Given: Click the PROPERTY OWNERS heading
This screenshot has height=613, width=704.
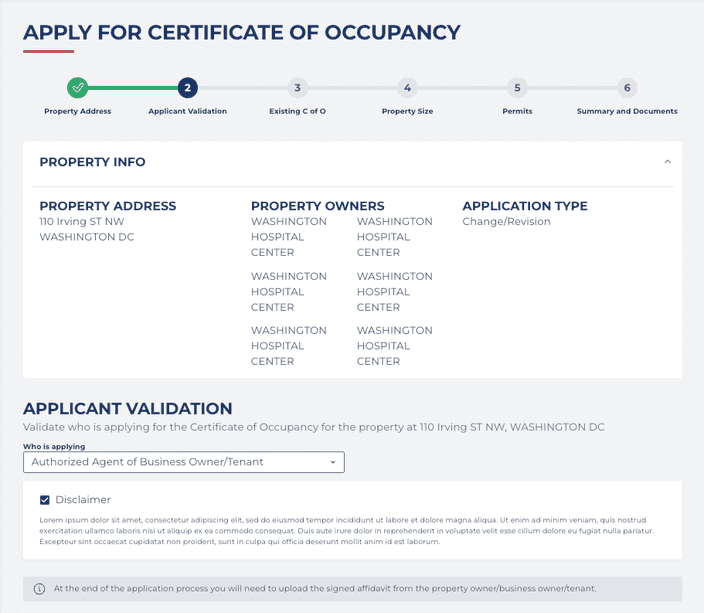Looking at the screenshot, I should (x=317, y=206).
